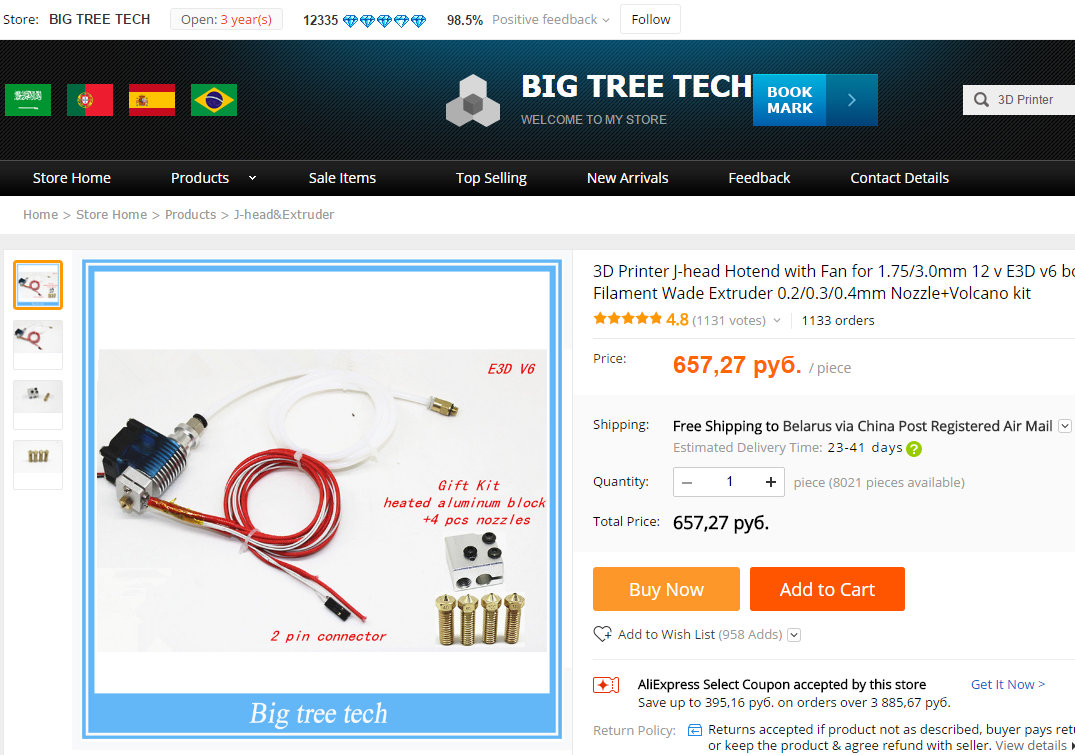The width and height of the screenshot is (1075, 755).
Task: Decrease quantity with the minus button
Action: pyautogui.click(x=687, y=482)
